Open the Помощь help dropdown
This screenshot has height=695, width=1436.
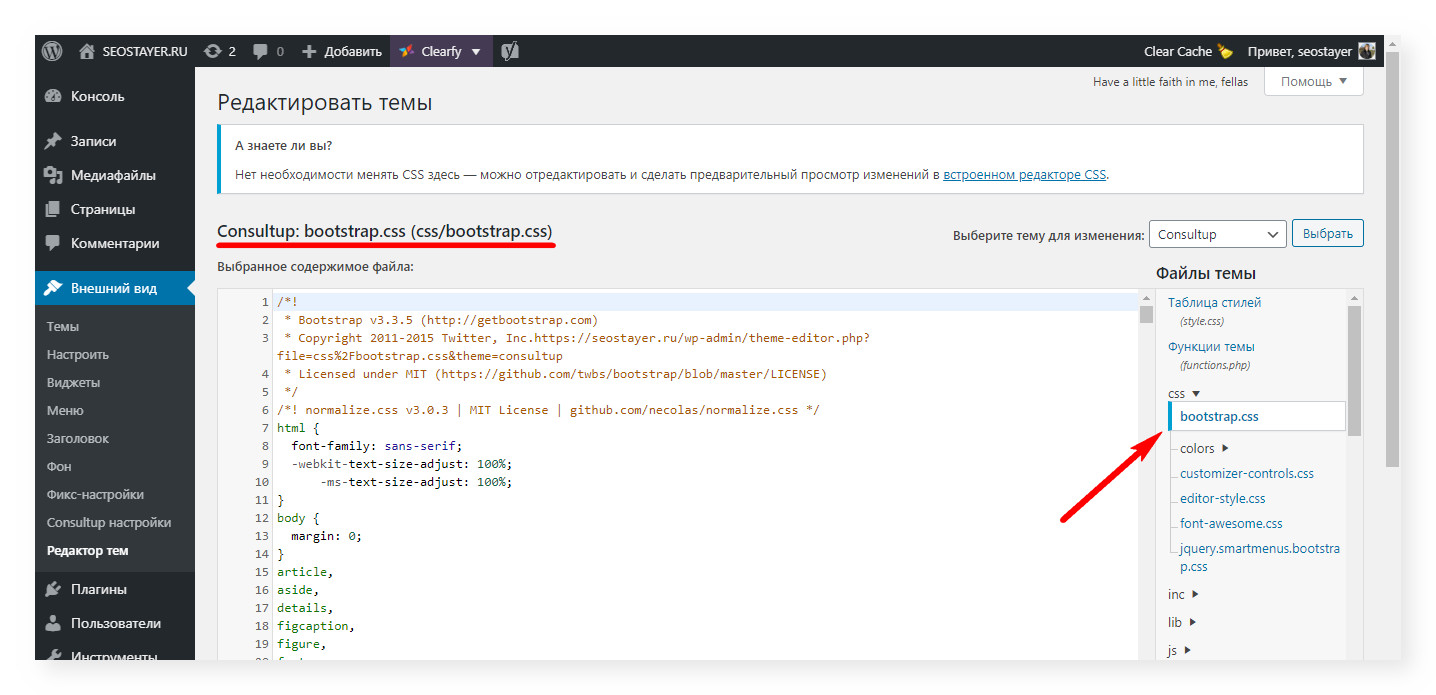pyautogui.click(x=1314, y=81)
